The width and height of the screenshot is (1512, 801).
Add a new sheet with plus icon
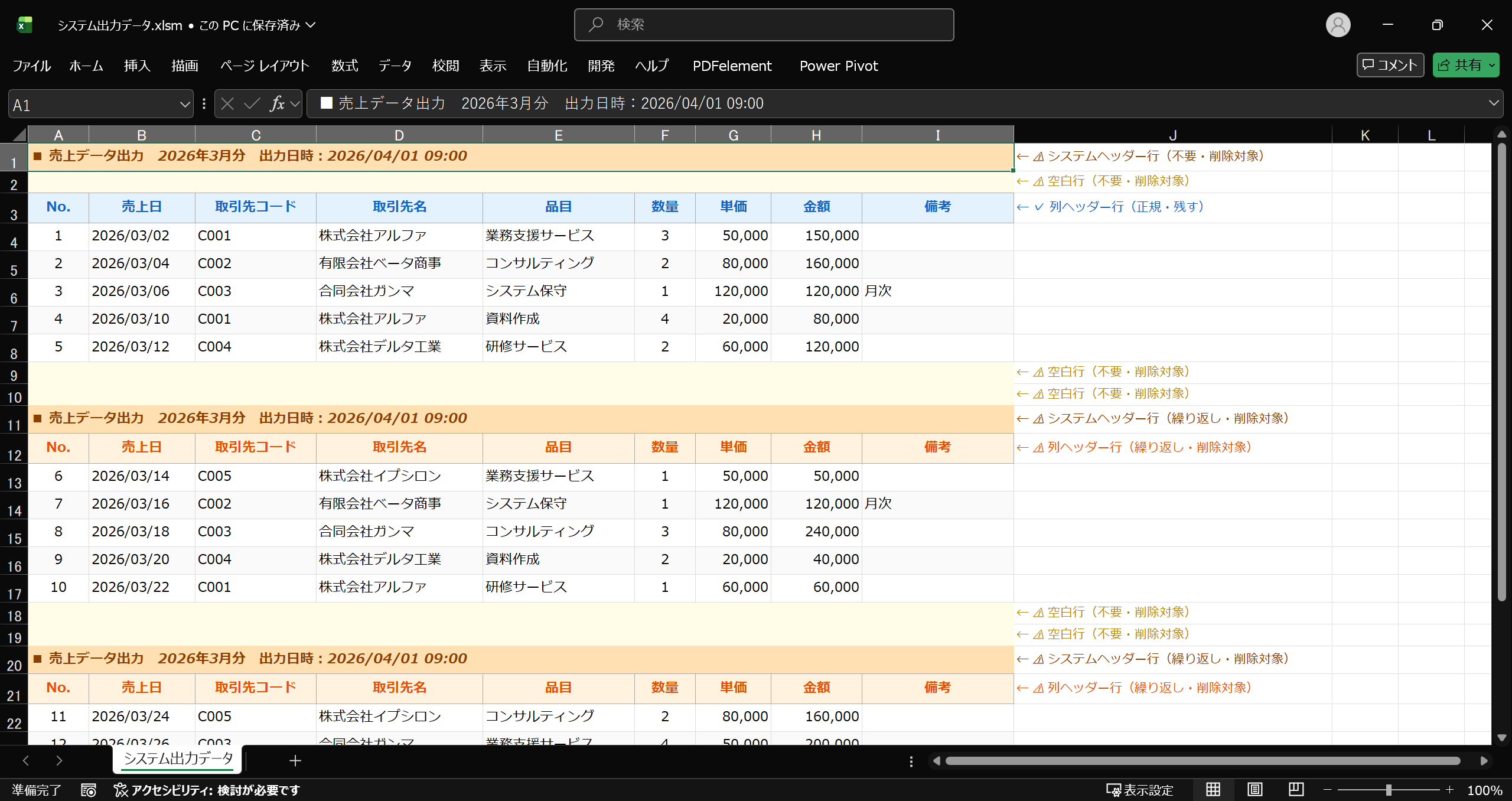[x=295, y=761]
